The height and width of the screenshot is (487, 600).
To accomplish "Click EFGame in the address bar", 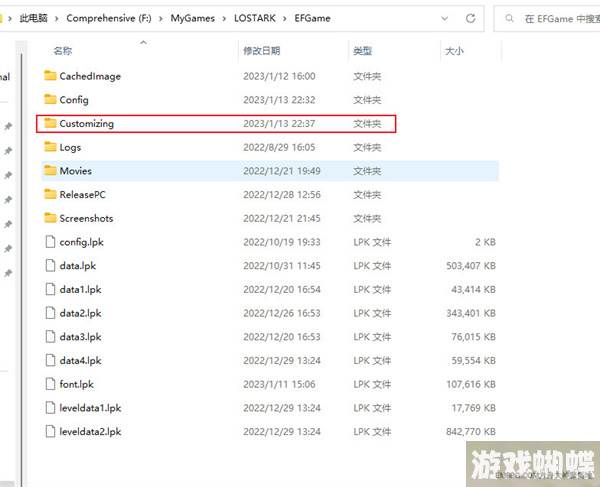I will (x=312, y=18).
